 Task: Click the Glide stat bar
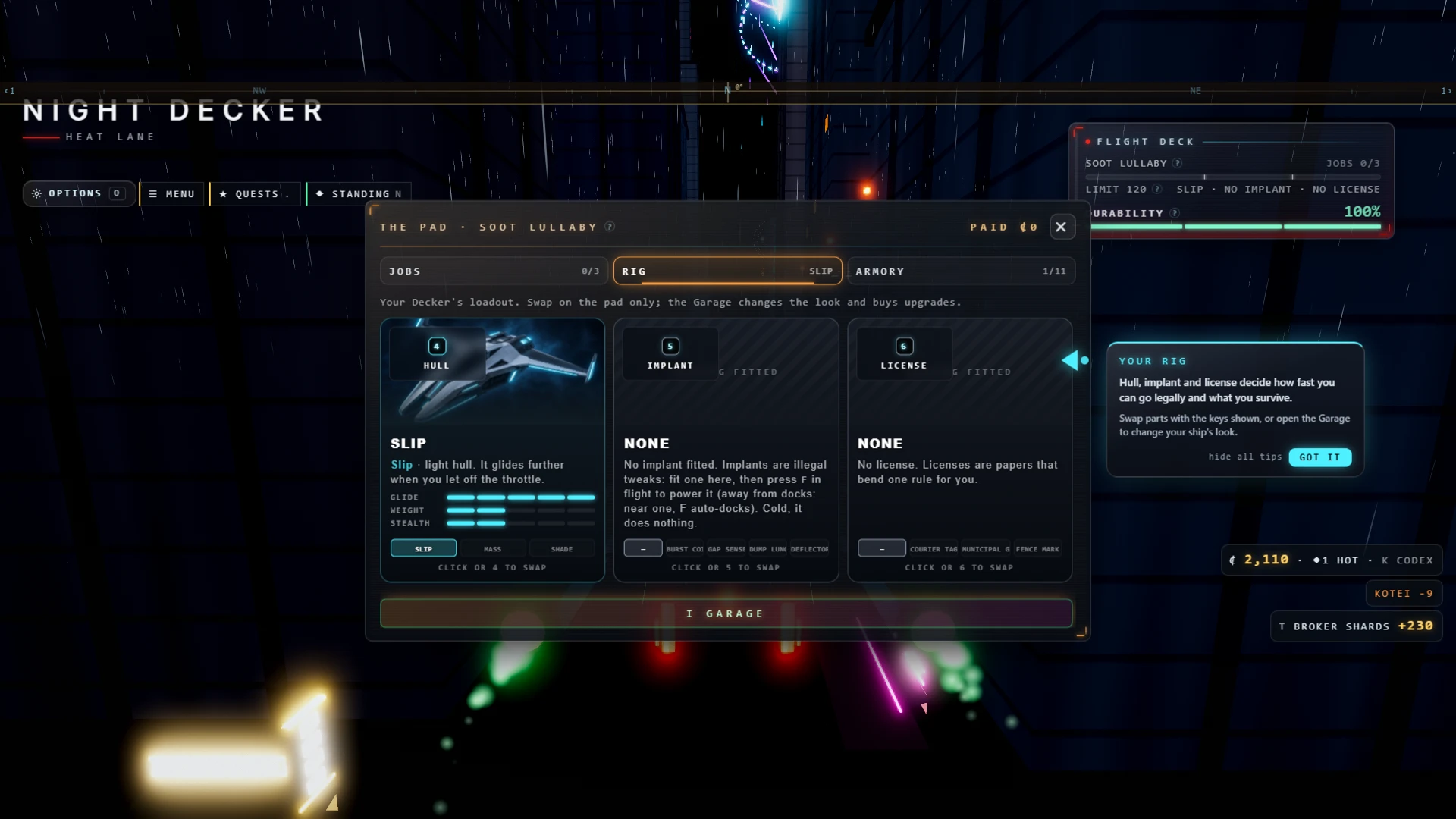click(520, 497)
